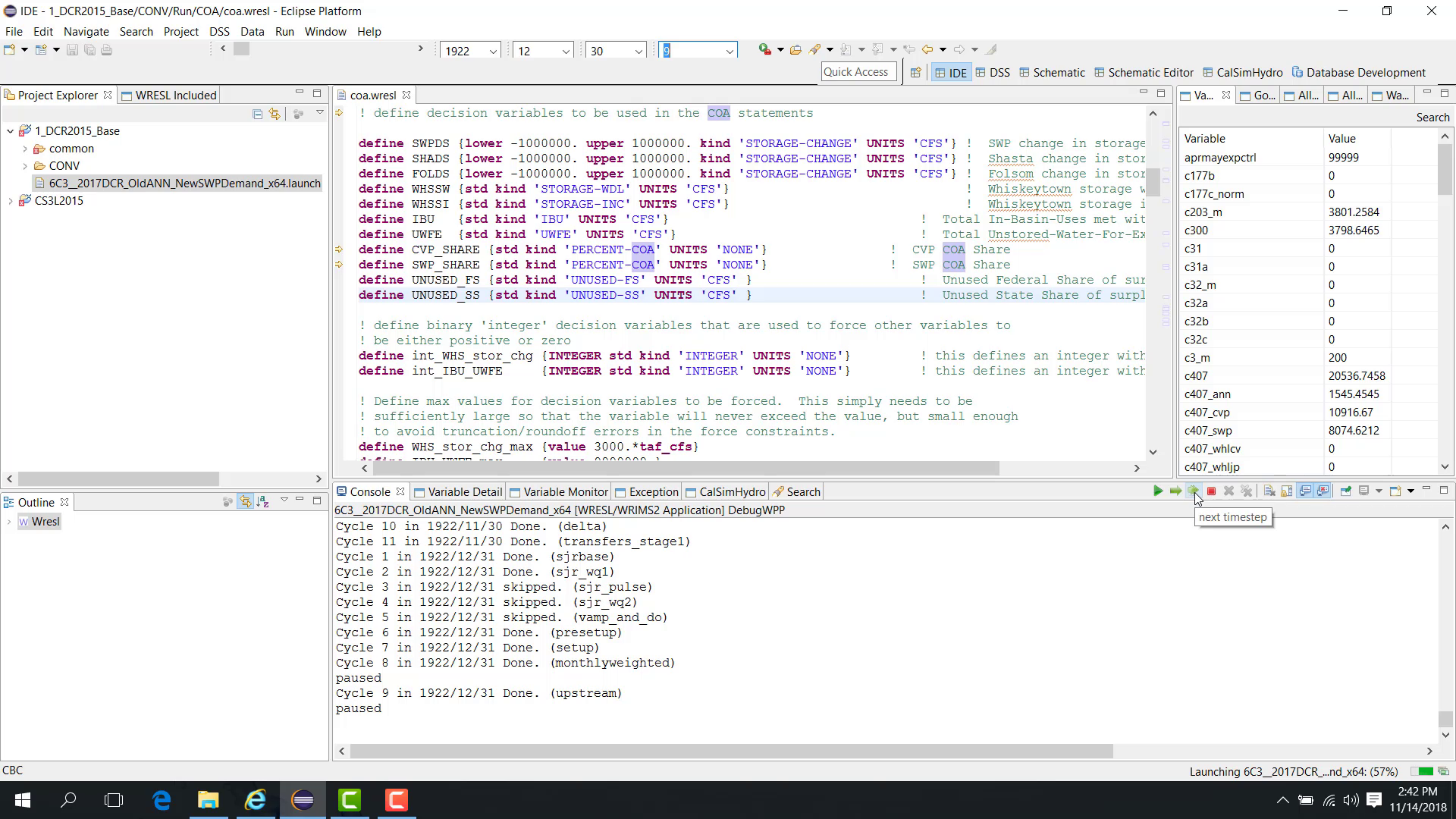
Task: Click the editor vertical scrollbar thumb
Action: point(1153,182)
